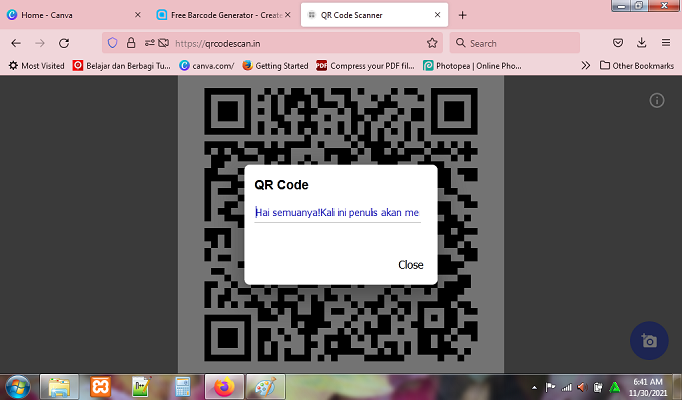The width and height of the screenshot is (682, 400).
Task: Open the notepad editor taskbar icon
Action: pyautogui.click(x=141, y=387)
